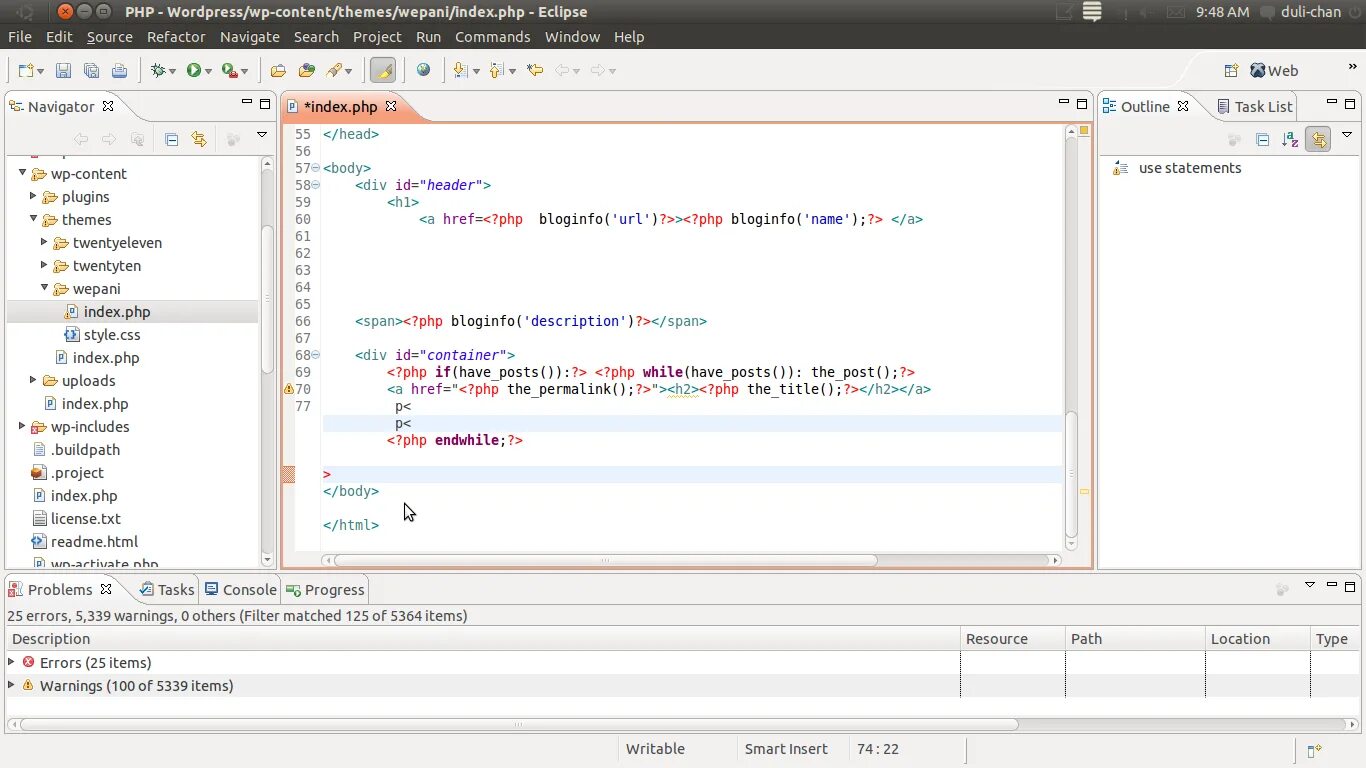Expand the Errors (25 items) group
Image resolution: width=1366 pixels, height=768 pixels.
[11, 662]
